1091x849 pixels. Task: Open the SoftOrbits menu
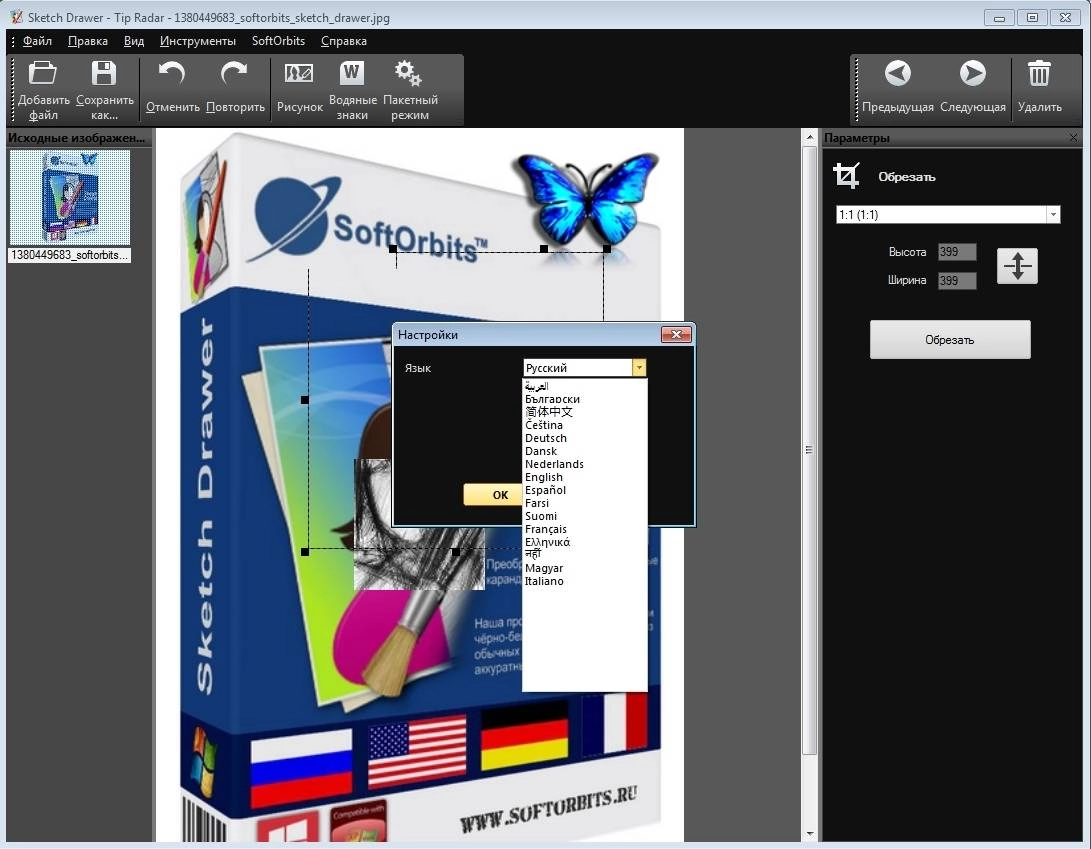278,41
